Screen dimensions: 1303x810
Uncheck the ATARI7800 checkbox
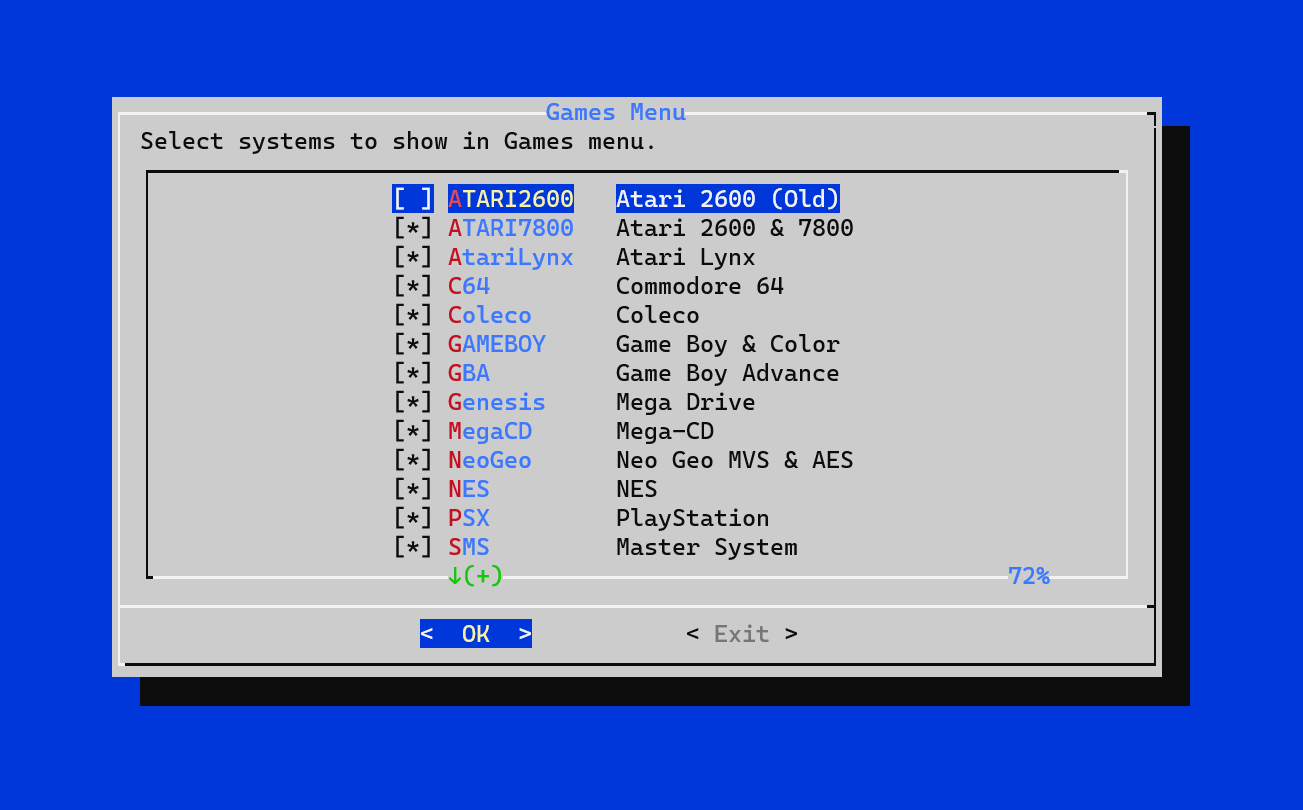(413, 228)
